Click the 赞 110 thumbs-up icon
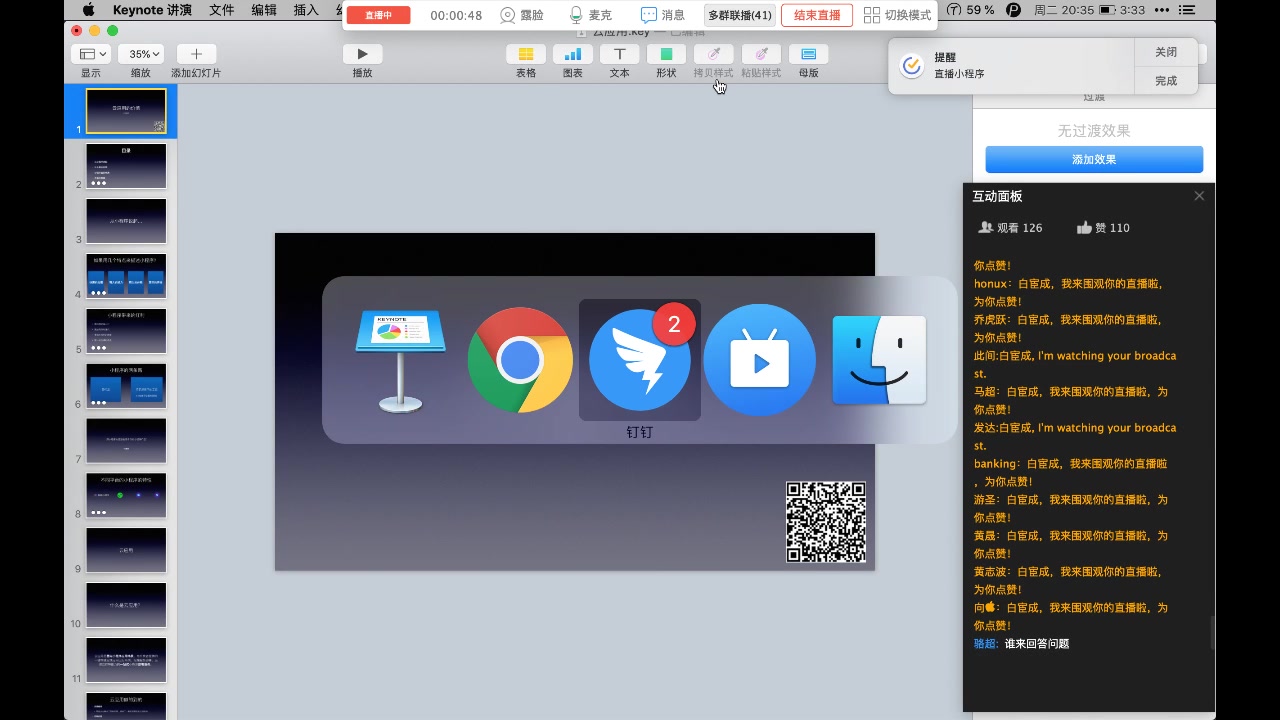1280x720 pixels. coord(1084,228)
